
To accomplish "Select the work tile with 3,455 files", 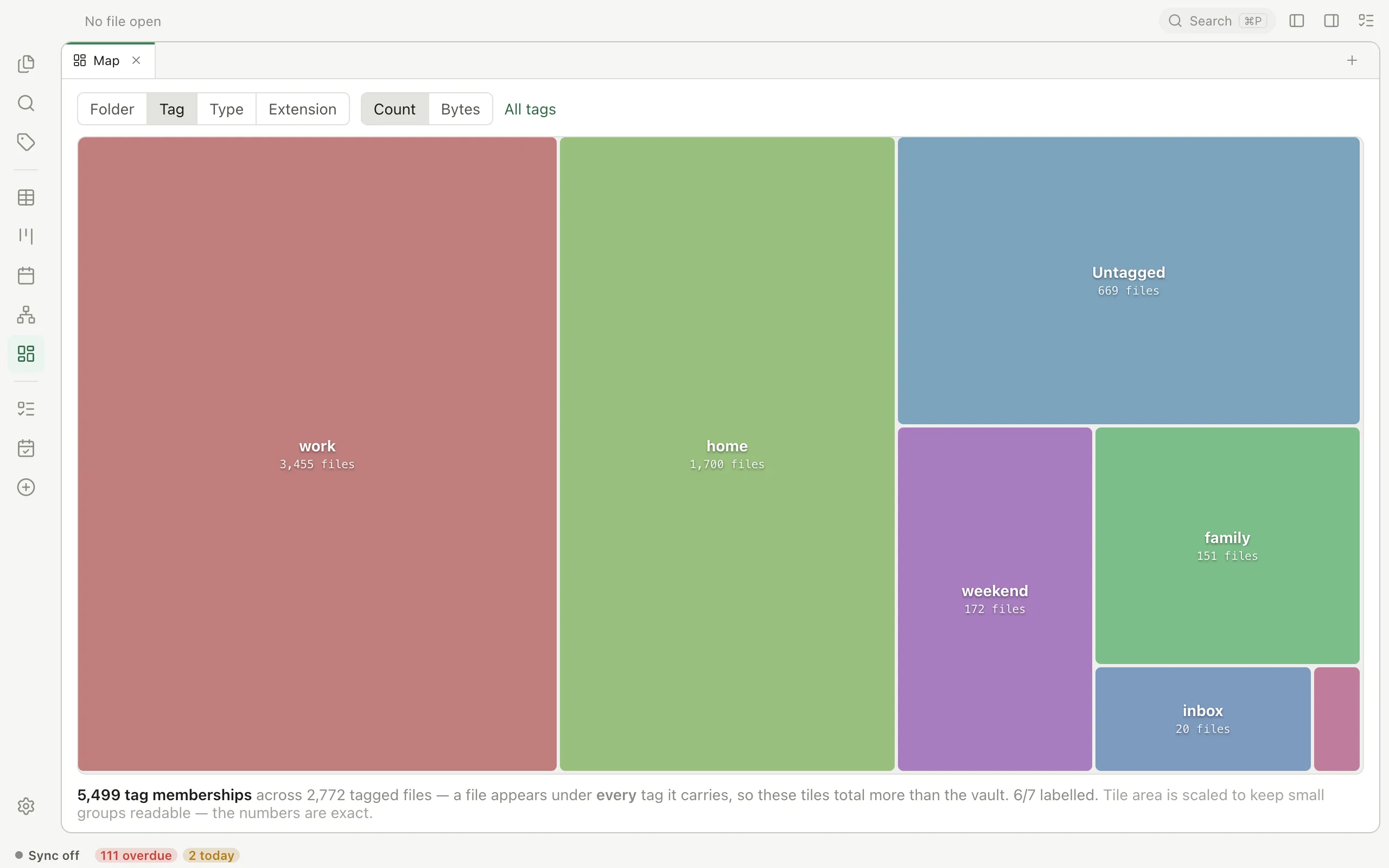I will point(317,454).
